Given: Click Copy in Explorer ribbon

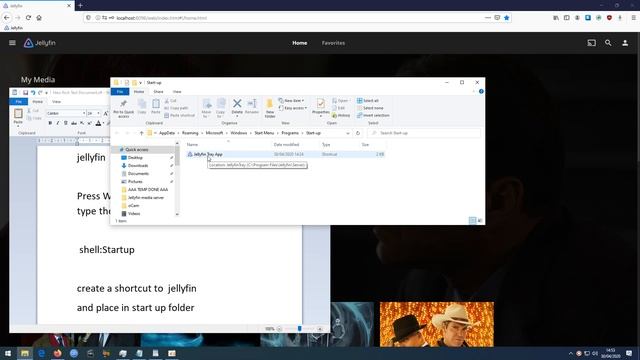Looking at the screenshot, I should [x=142, y=106].
